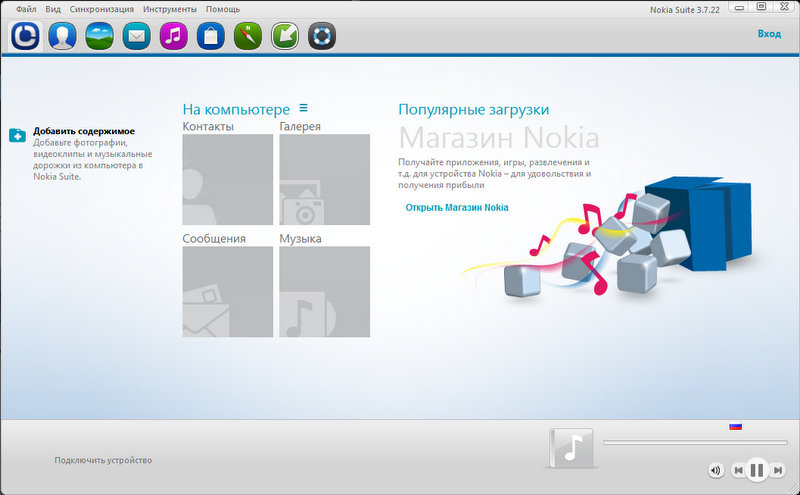Open the support lifebuoy icon in toolbar
This screenshot has width=800, height=495.
[322, 36]
